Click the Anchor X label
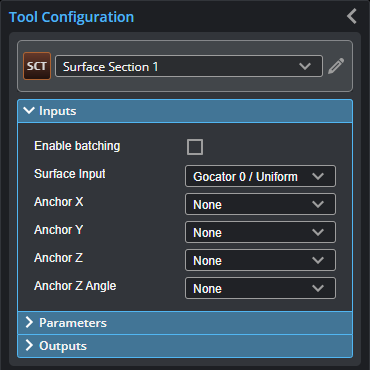Viewport: 370px width, 370px height. pyautogui.click(x=59, y=202)
